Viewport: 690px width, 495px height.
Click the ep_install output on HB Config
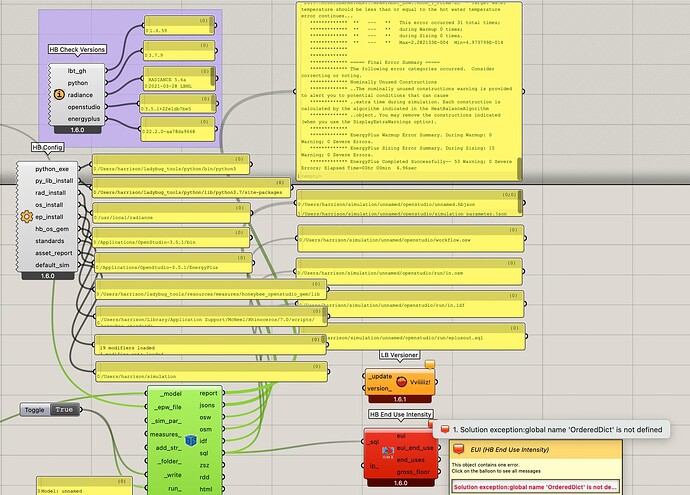pos(49,217)
